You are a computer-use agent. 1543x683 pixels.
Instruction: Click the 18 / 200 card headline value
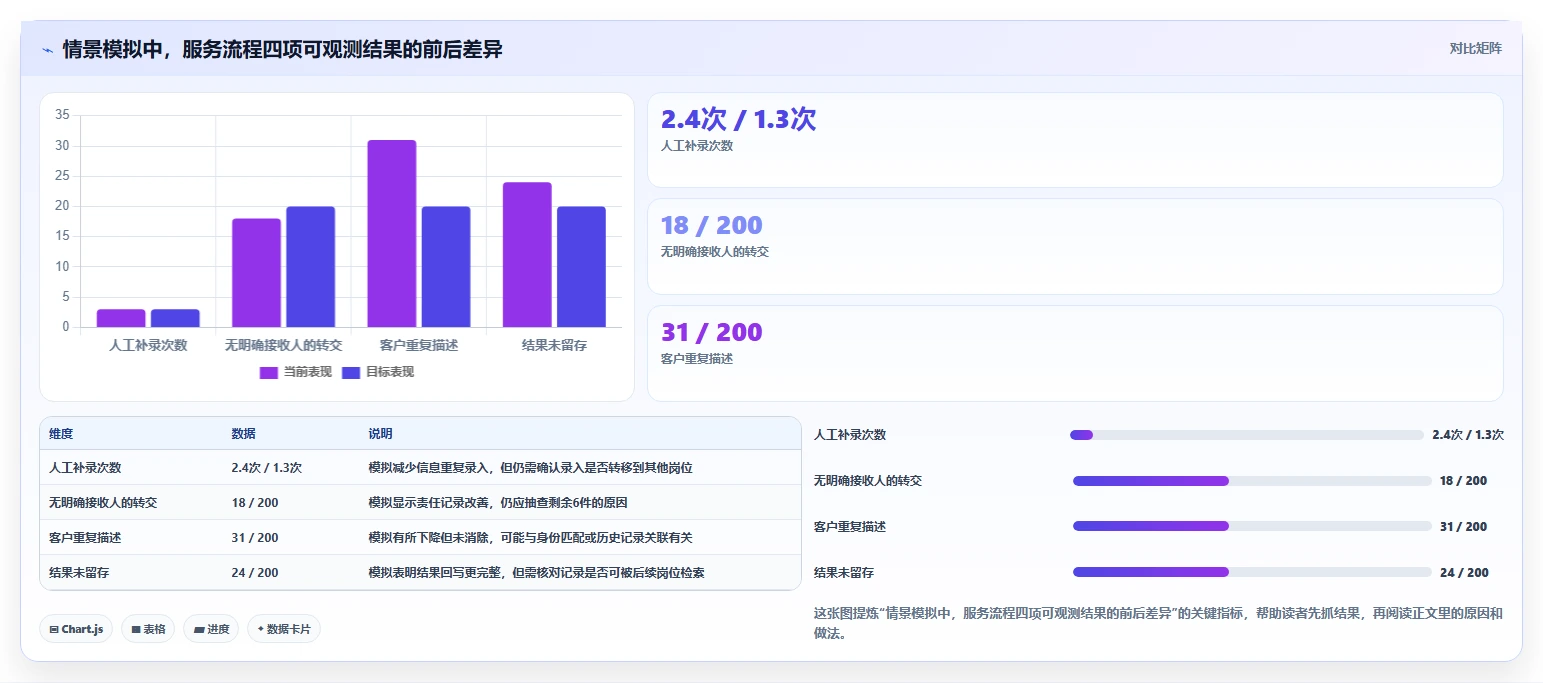(711, 225)
